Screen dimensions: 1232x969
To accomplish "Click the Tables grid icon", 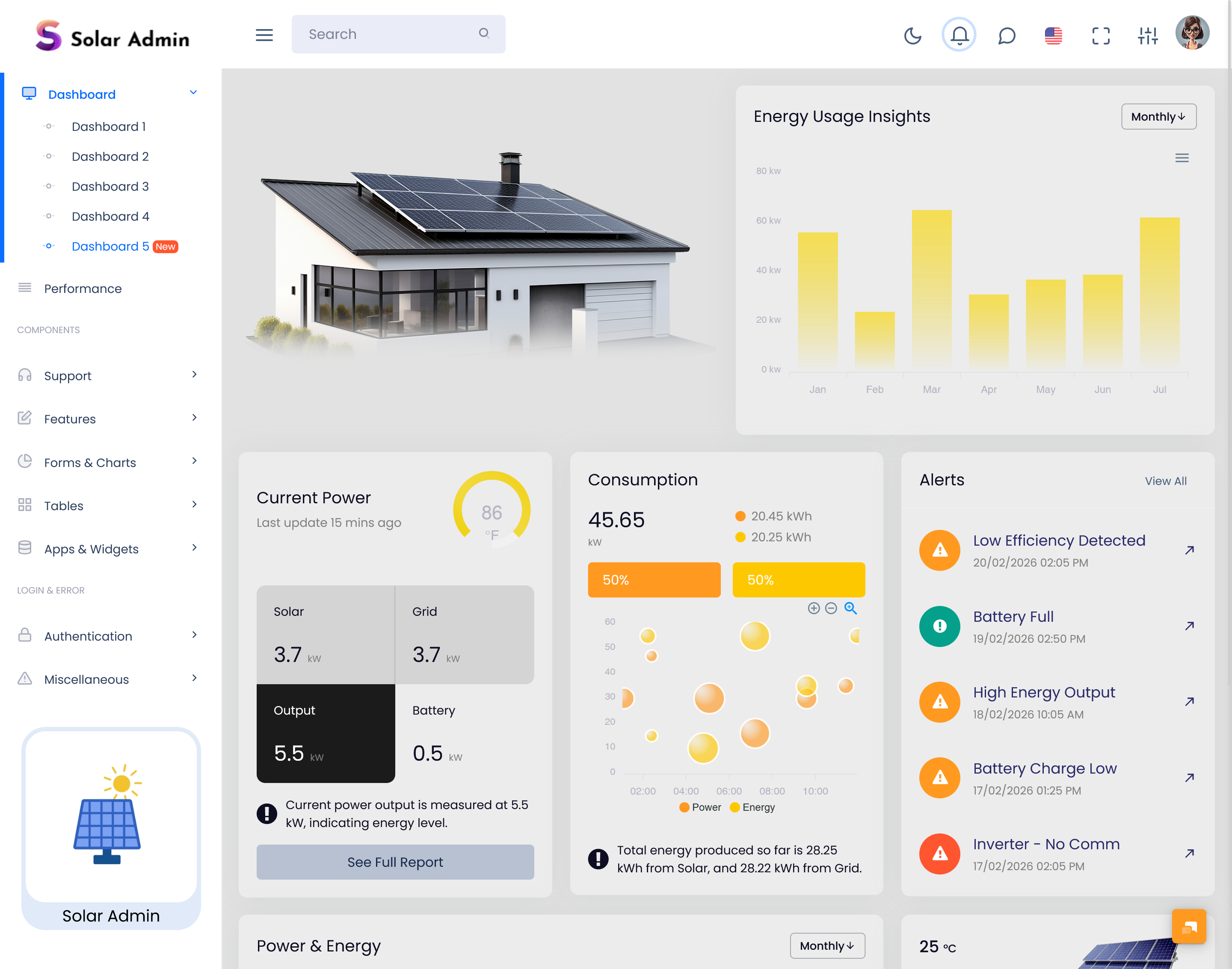I will (24, 505).
